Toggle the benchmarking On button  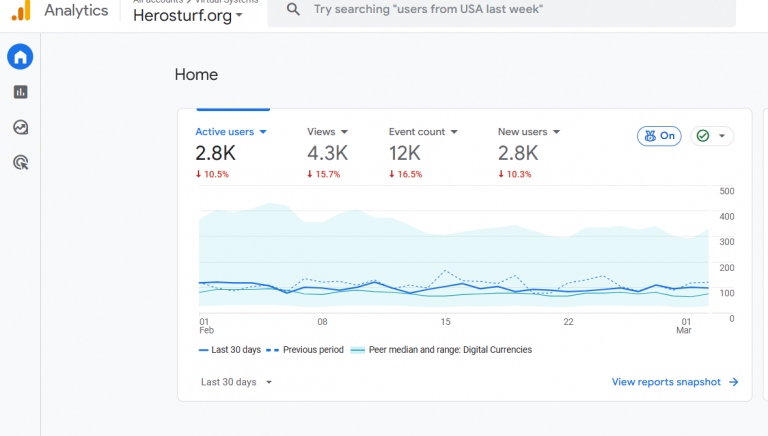(x=659, y=136)
